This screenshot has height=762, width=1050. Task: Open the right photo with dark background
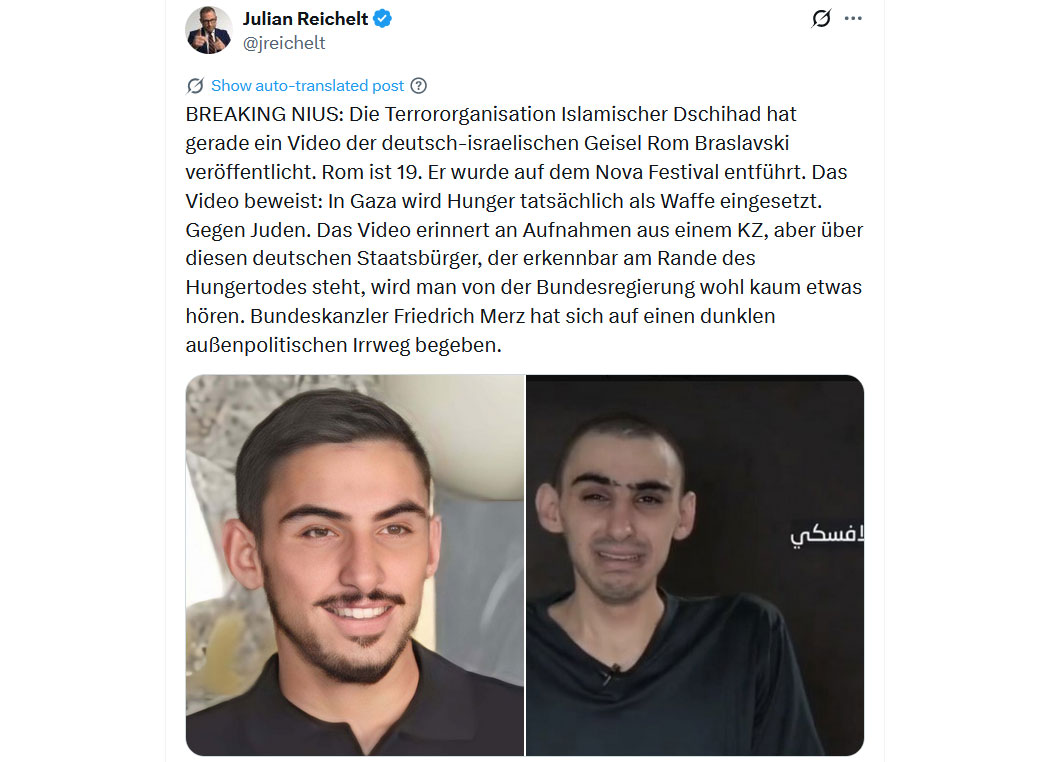click(695, 565)
